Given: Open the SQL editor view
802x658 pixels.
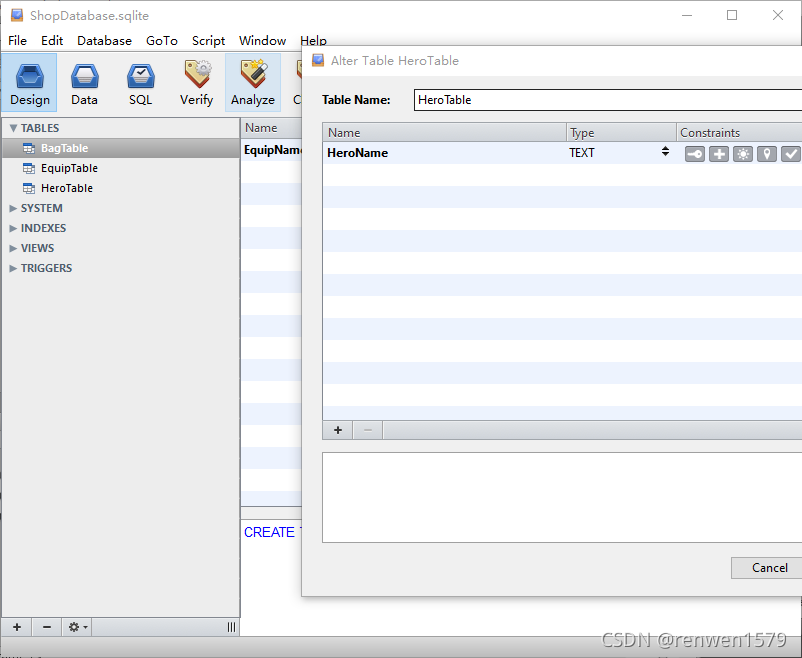Looking at the screenshot, I should pos(141,83).
